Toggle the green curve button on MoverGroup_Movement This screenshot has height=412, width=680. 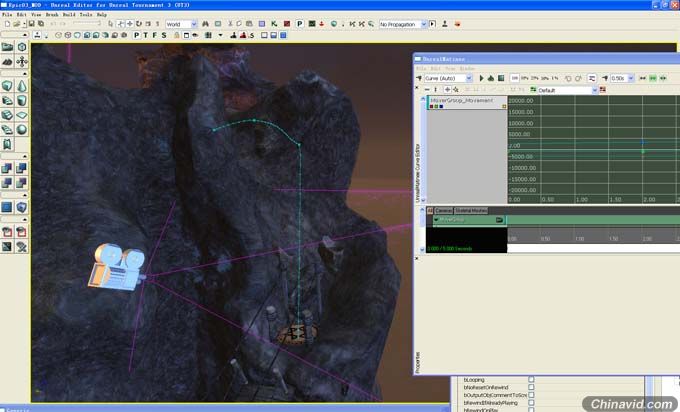436,106
